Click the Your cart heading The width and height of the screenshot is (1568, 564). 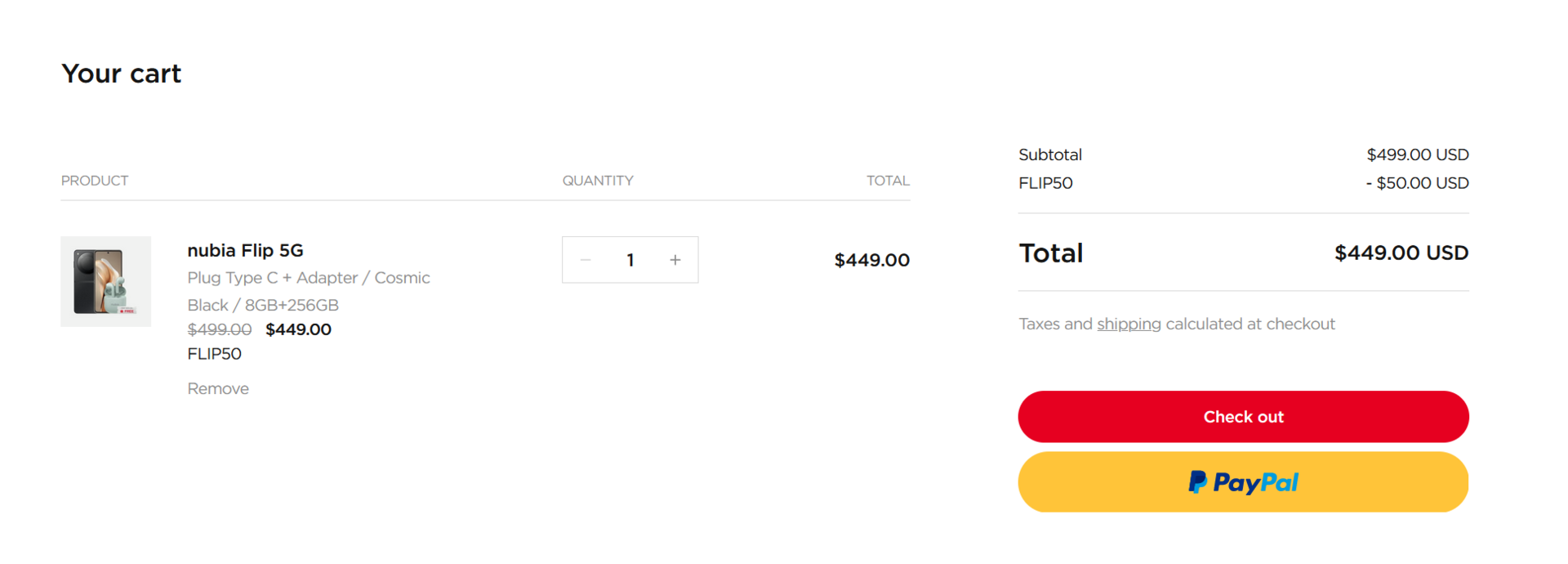(122, 74)
